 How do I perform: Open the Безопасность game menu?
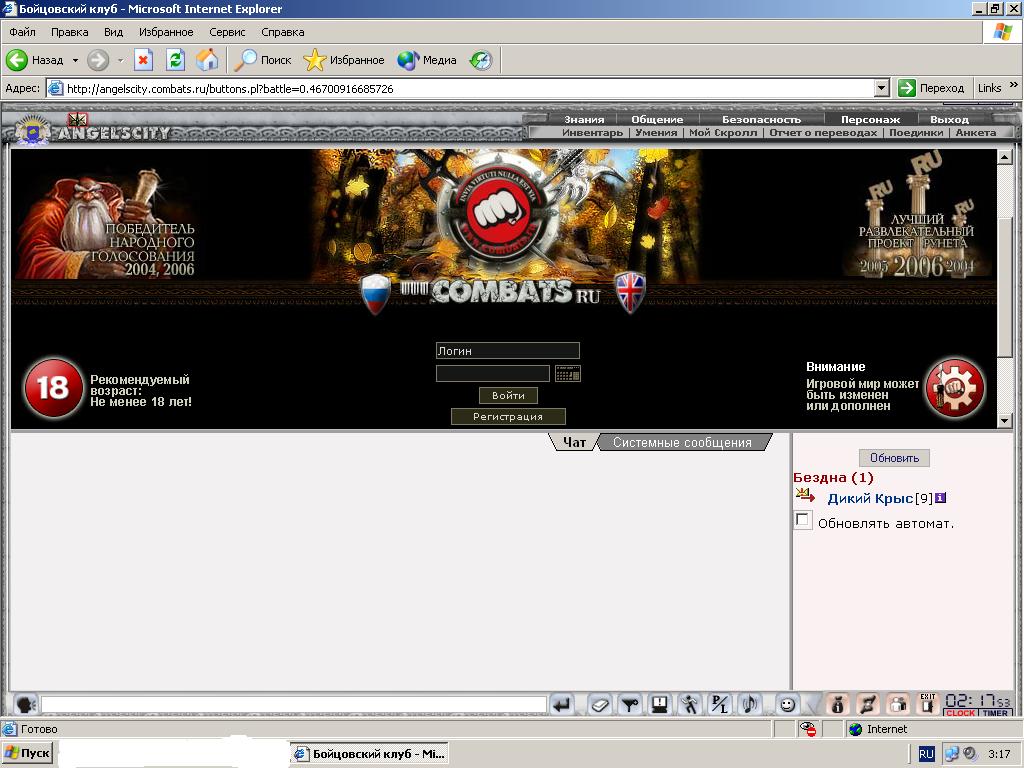point(761,120)
